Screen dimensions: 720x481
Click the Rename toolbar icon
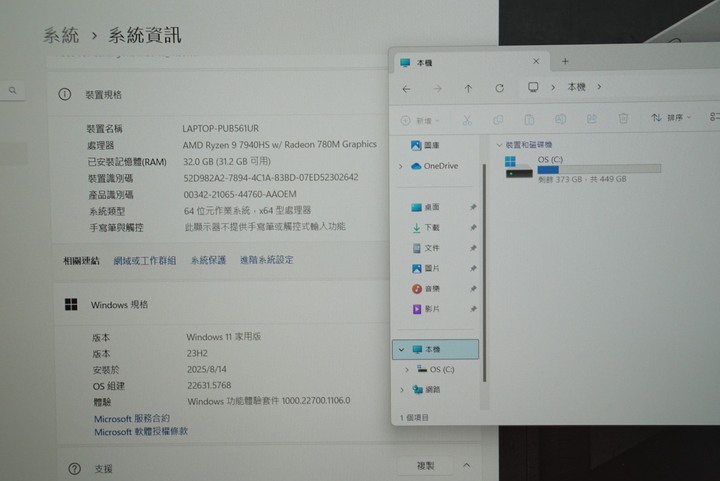560,119
